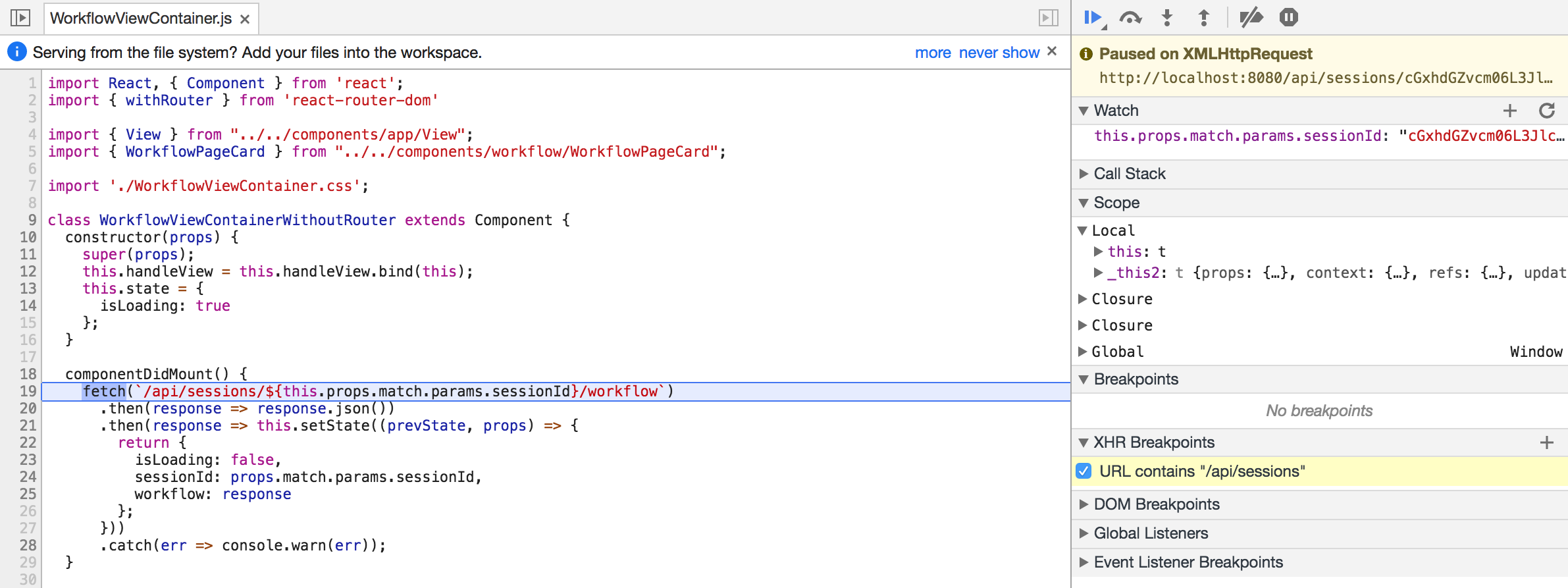
Task: Expand the second Closure scope
Action: [1082, 325]
